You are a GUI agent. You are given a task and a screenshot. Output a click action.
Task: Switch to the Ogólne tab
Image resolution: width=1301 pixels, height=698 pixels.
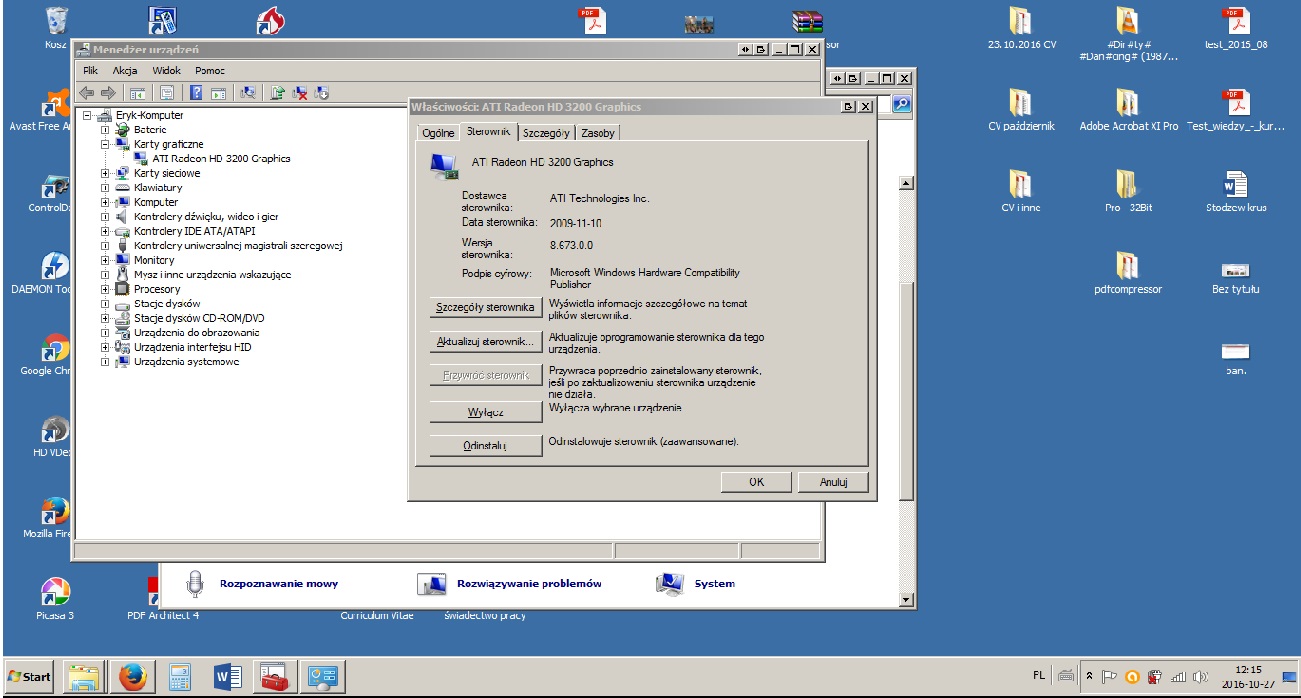(x=438, y=133)
